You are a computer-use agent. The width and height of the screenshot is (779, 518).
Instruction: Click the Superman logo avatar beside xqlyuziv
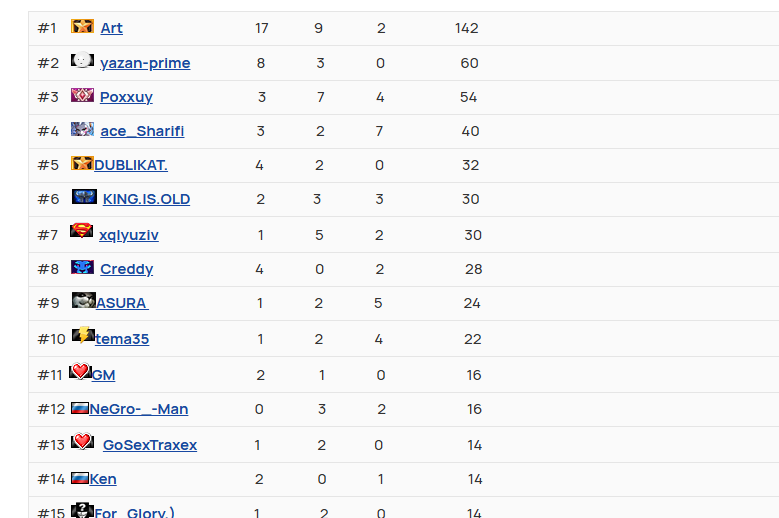[81, 230]
